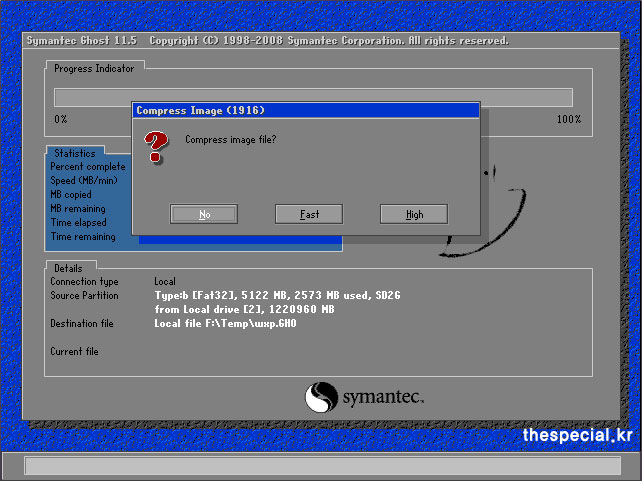
Task: Select High compression option
Action: (x=414, y=214)
